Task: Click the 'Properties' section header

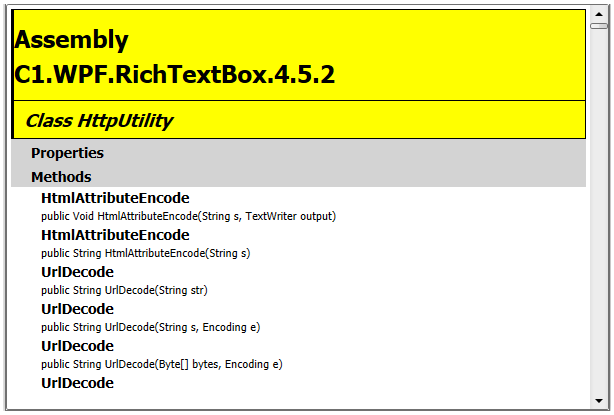Action: point(67,153)
